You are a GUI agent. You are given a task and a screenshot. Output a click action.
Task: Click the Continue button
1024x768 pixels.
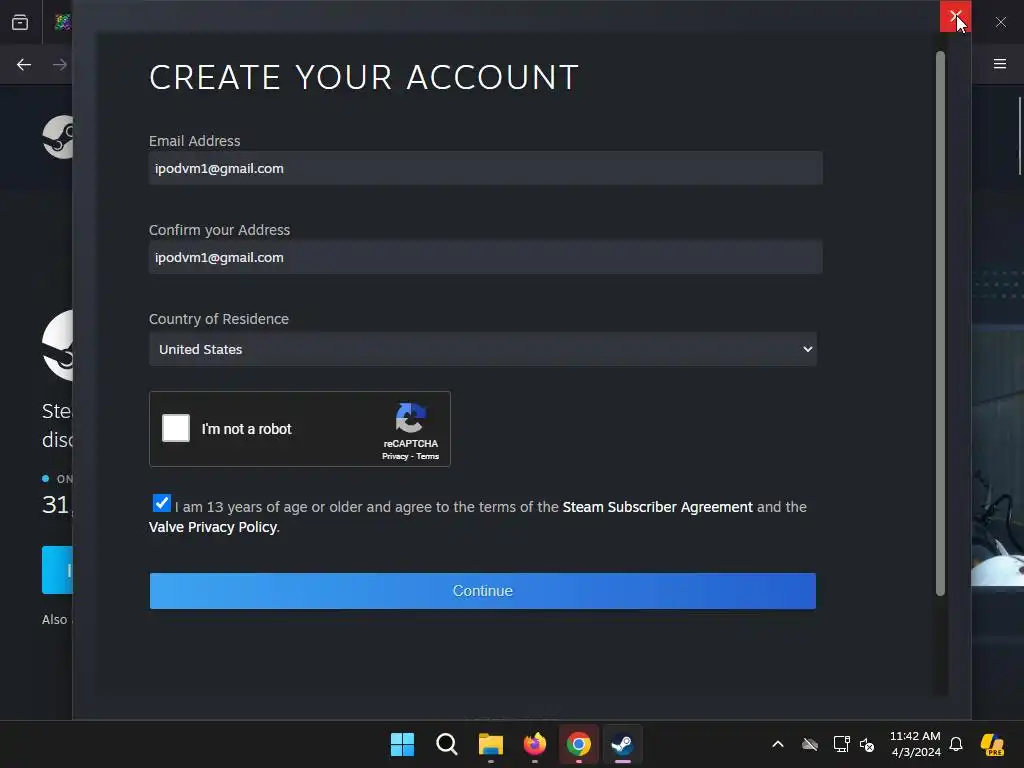pyautogui.click(x=483, y=591)
